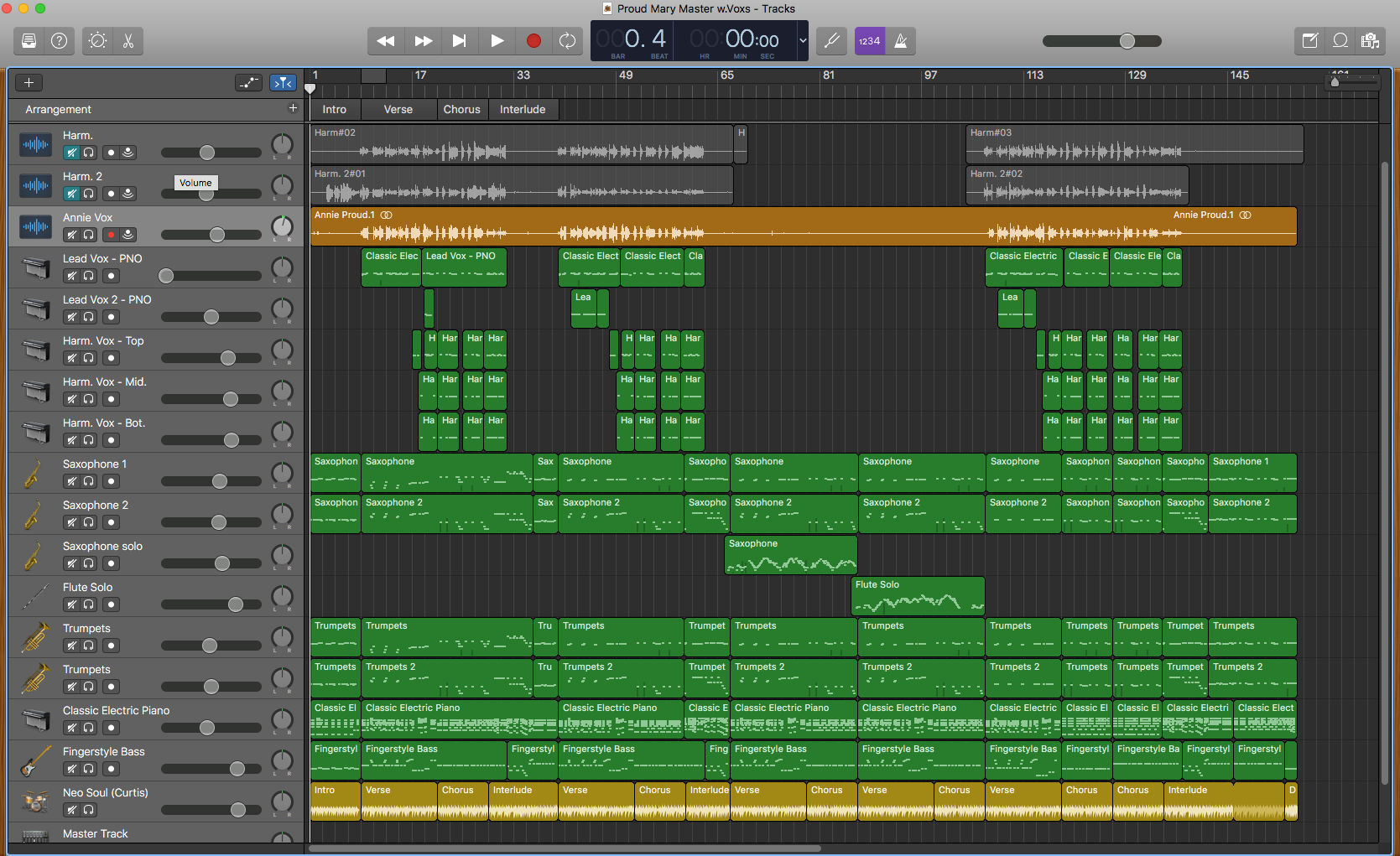Open the Loop Browser icon
1400x856 pixels.
tap(1340, 40)
